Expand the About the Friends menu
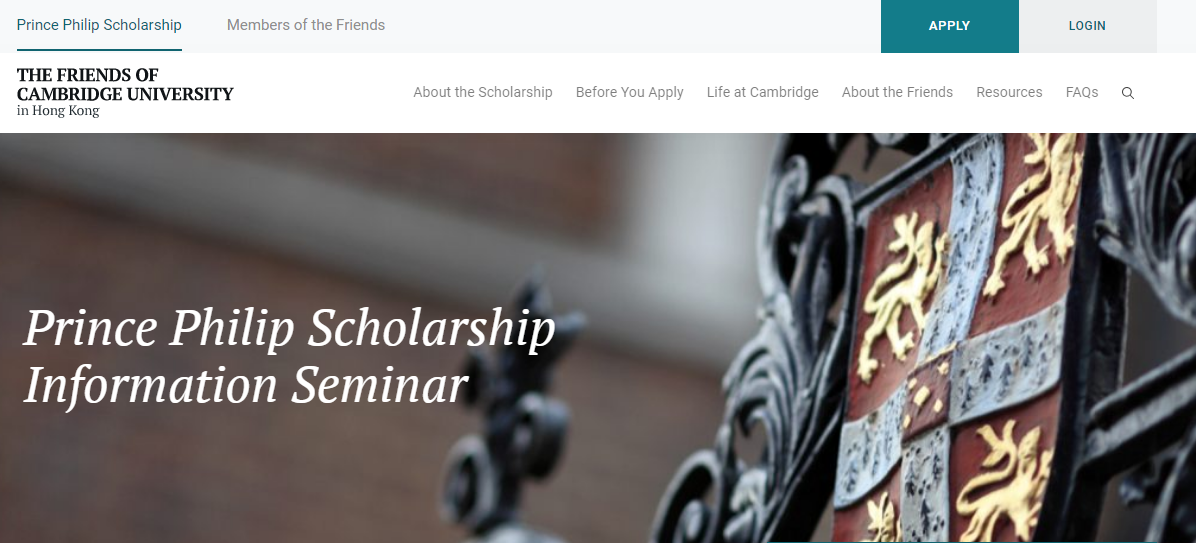This screenshot has height=543, width=1196. (x=897, y=92)
